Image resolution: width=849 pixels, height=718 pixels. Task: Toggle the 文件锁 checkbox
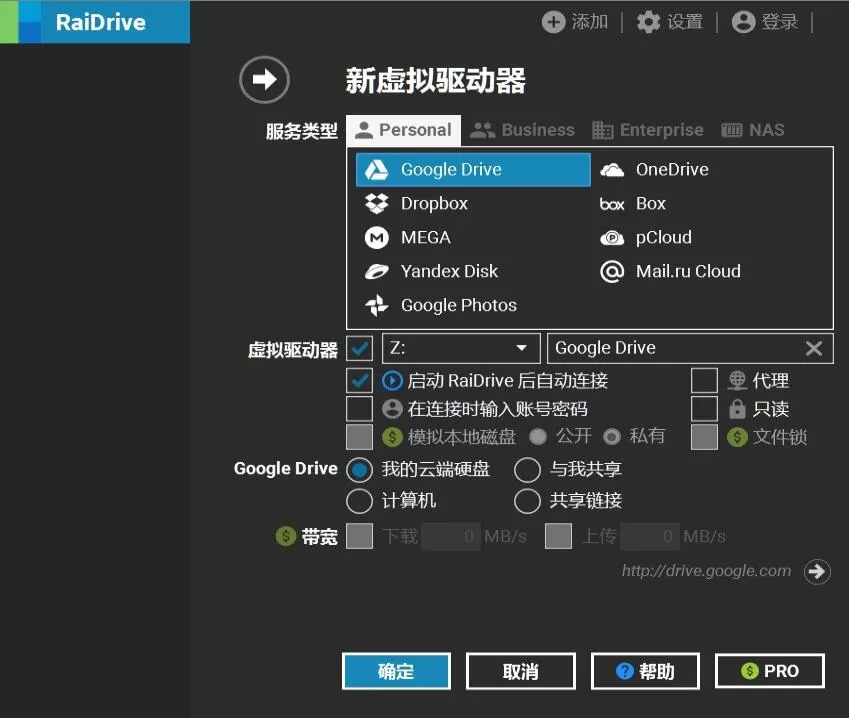(704, 437)
